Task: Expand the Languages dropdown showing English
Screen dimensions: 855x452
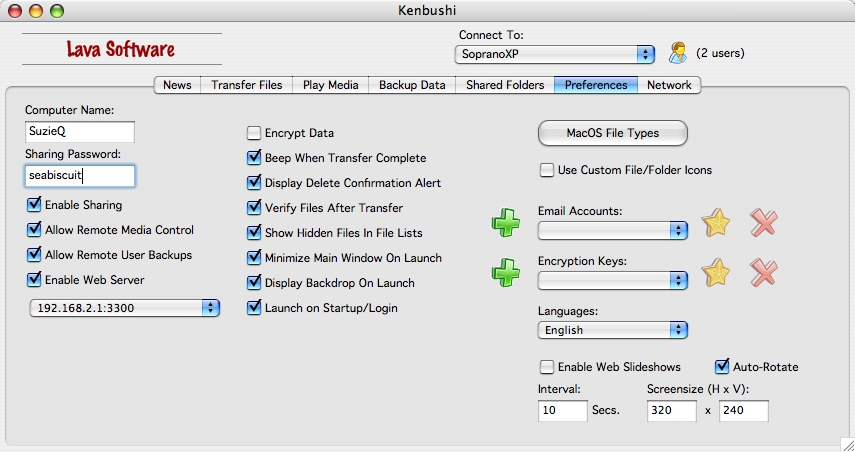Action: pyautogui.click(x=612, y=330)
